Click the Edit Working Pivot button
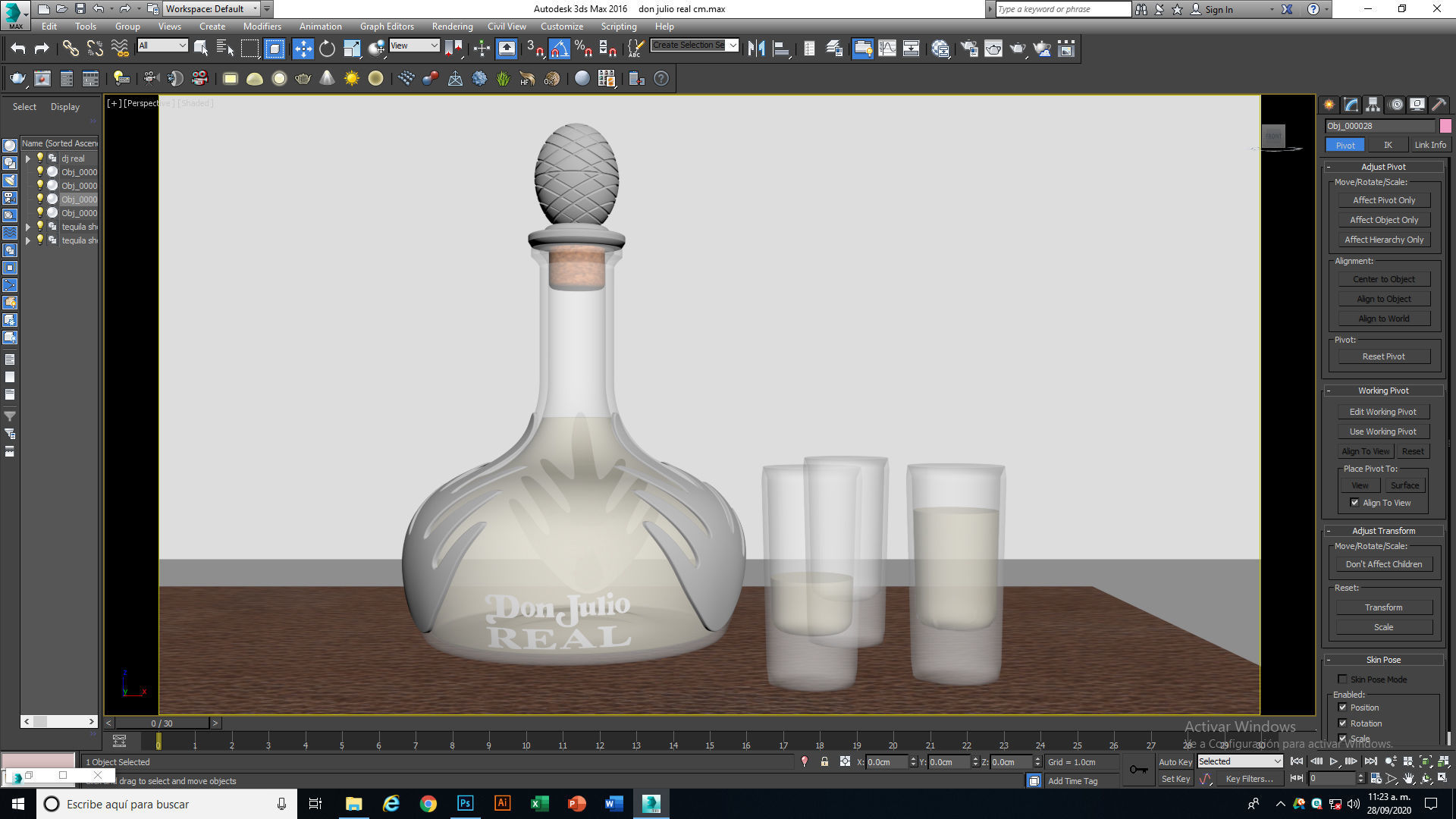This screenshot has height=819, width=1456. click(x=1383, y=412)
